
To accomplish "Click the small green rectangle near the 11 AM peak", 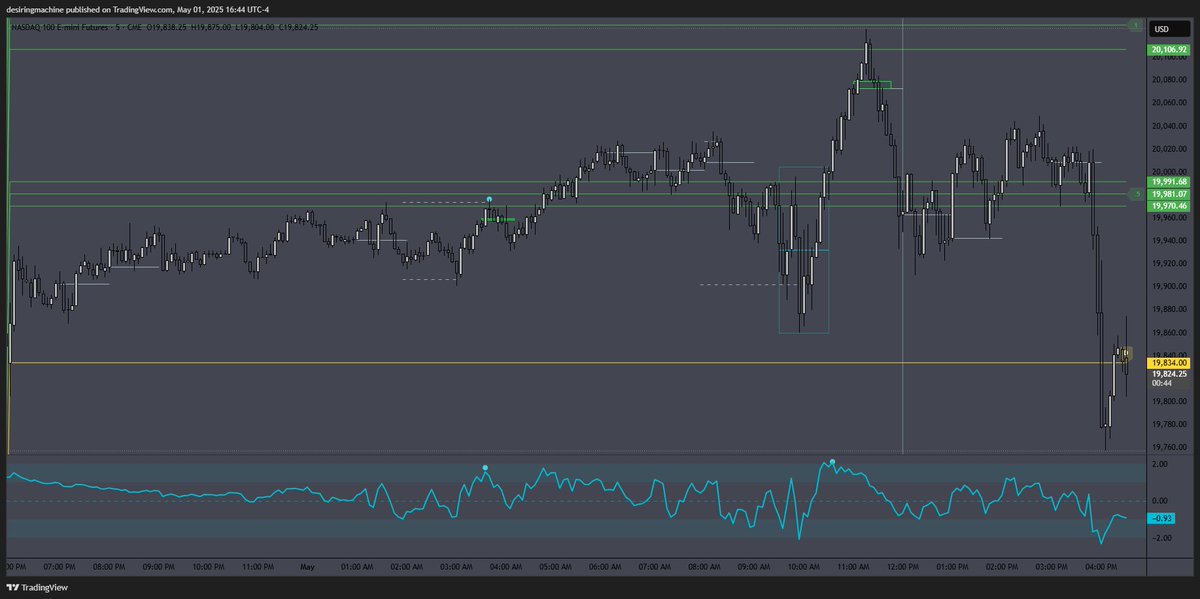I will (x=872, y=85).
